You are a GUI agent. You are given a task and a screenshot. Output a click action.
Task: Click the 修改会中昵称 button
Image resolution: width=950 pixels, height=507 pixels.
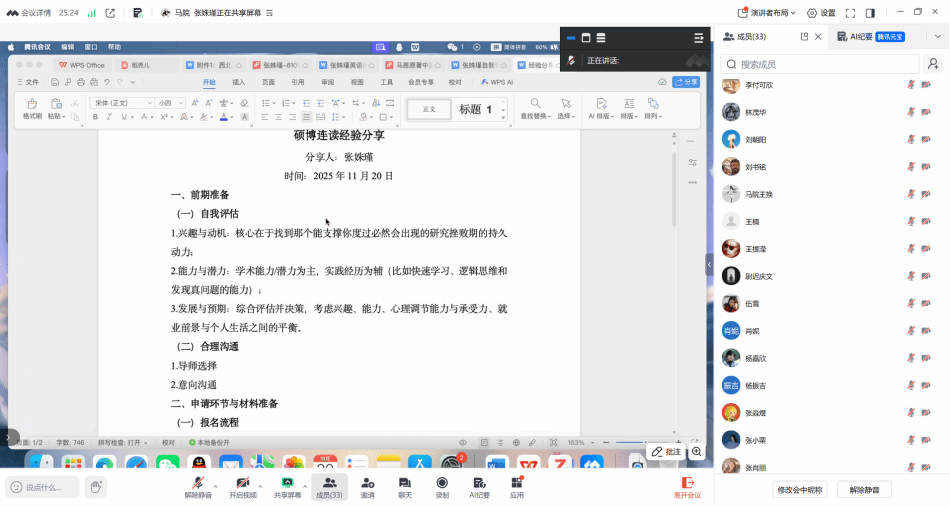[800, 490]
